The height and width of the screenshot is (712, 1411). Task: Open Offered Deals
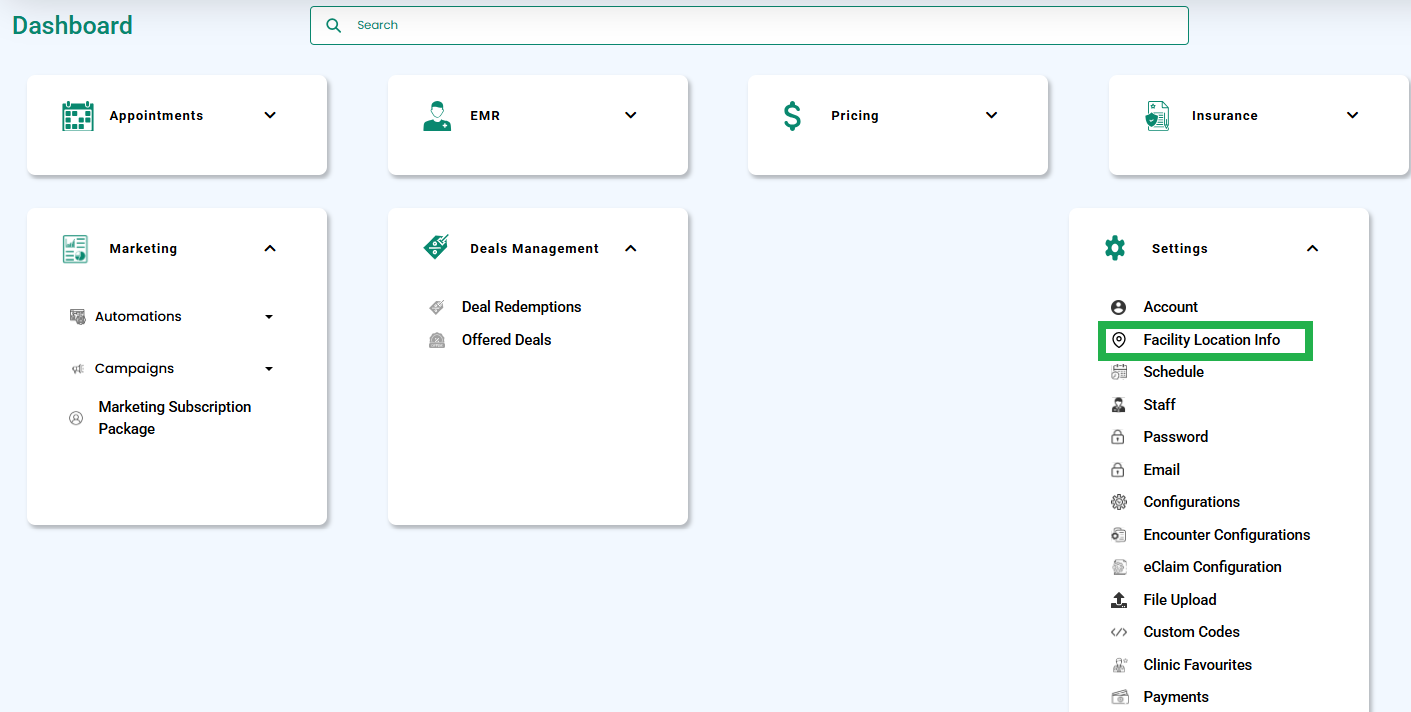(506, 340)
